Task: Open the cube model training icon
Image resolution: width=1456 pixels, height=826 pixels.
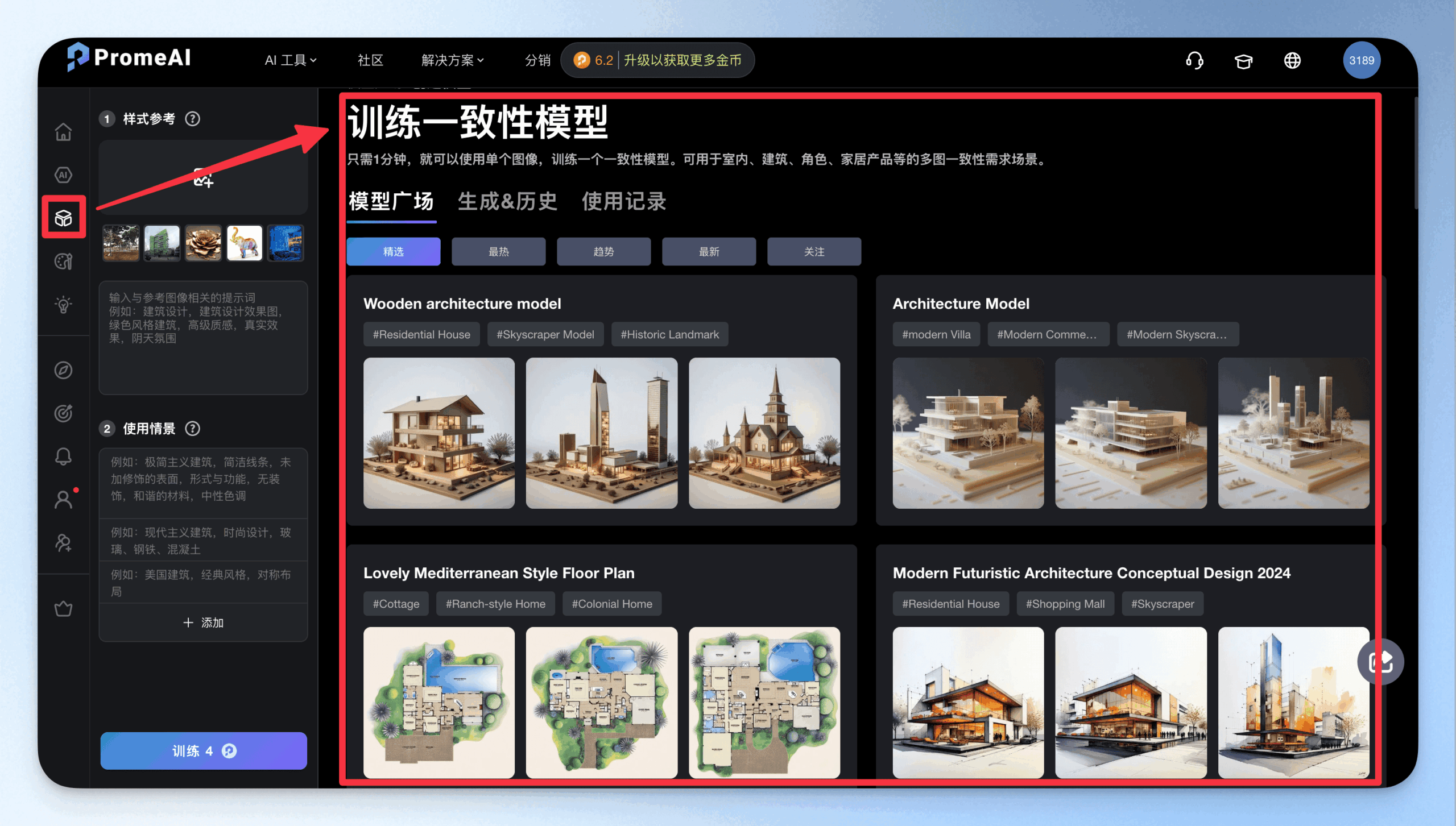Action: [x=63, y=218]
